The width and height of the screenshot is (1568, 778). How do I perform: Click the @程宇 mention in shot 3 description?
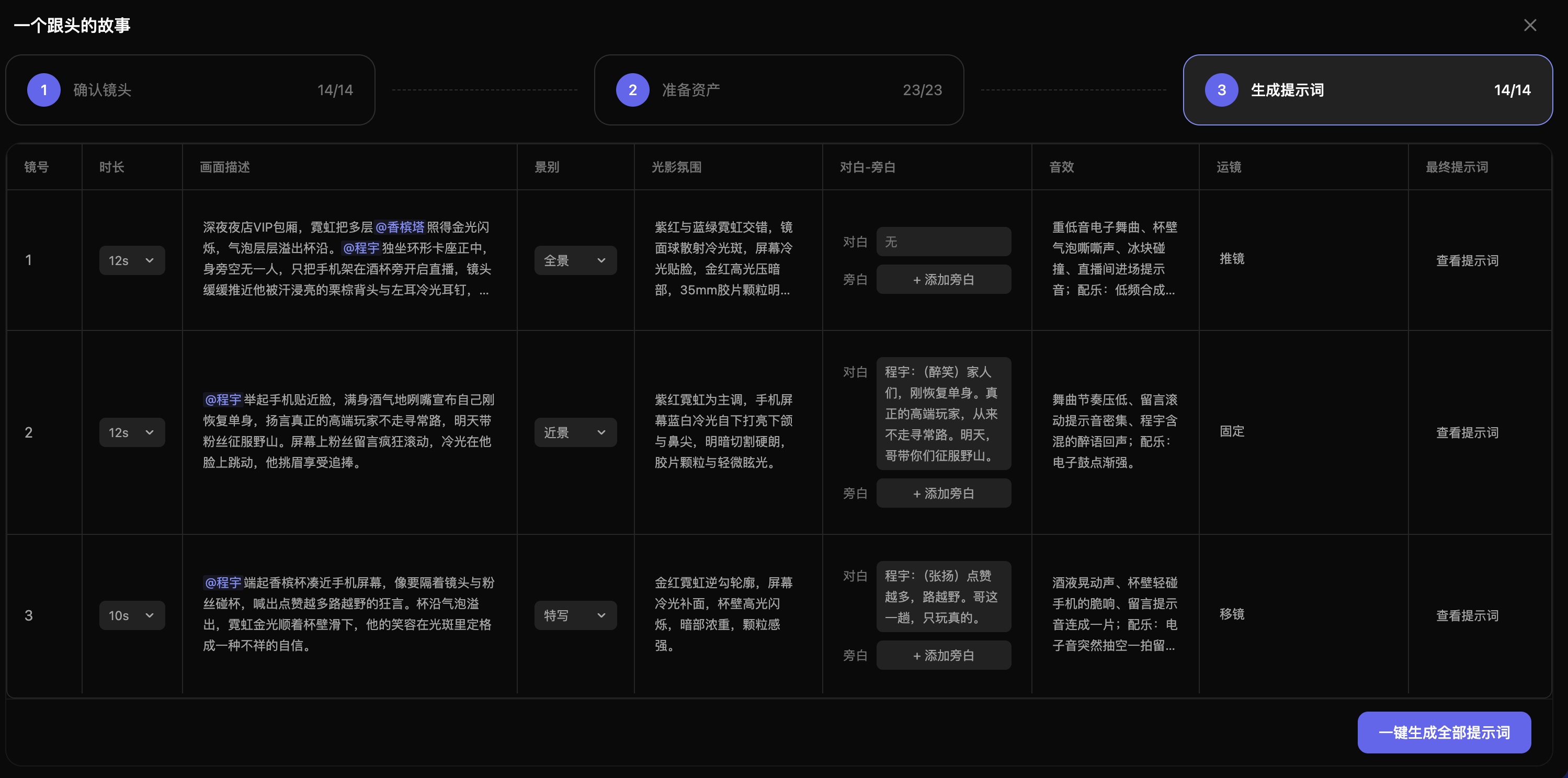223,583
